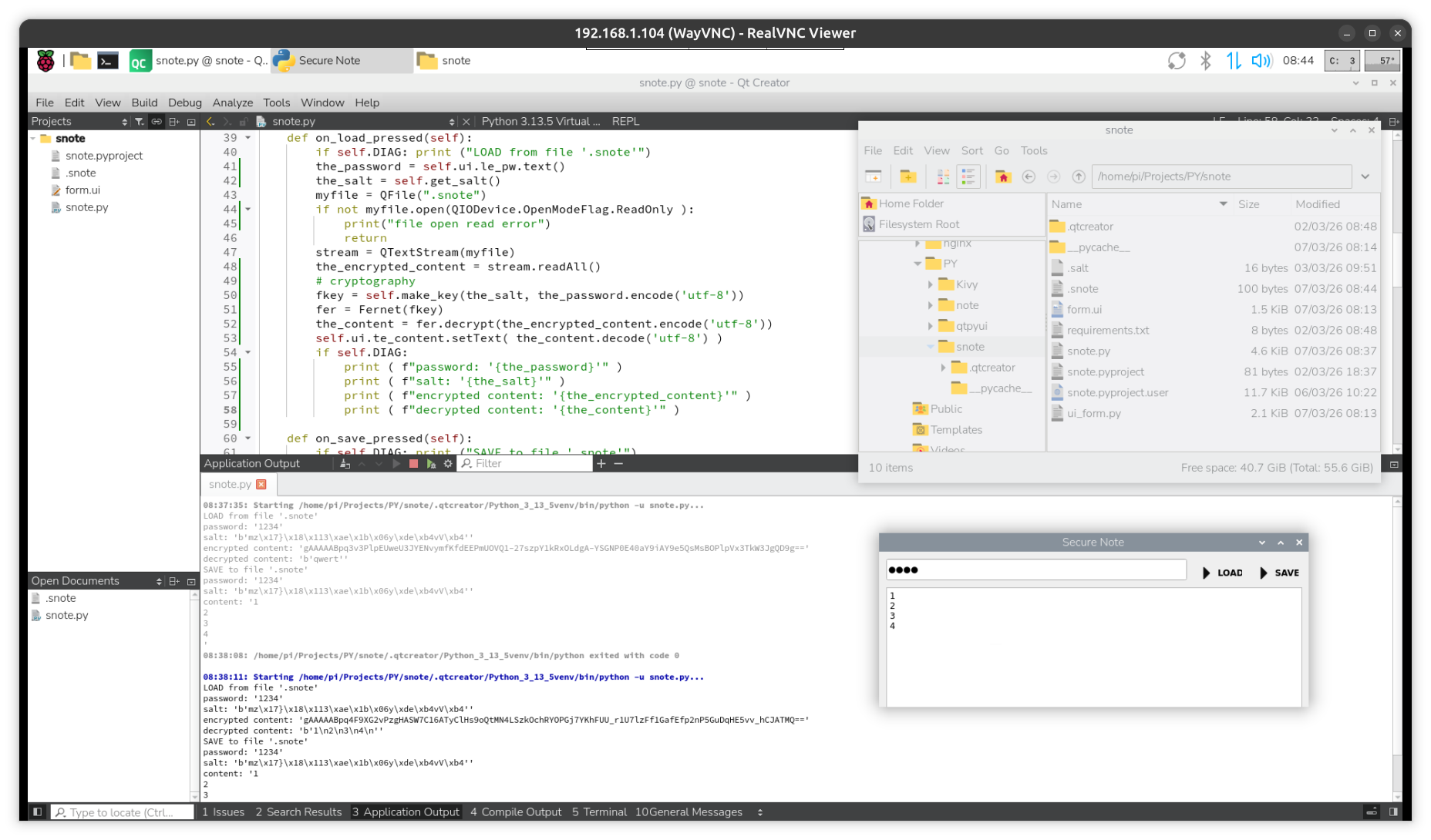Screen dimensions: 1431x840
Task: Toggle Synchronize with Editor link button
Action: (157, 122)
